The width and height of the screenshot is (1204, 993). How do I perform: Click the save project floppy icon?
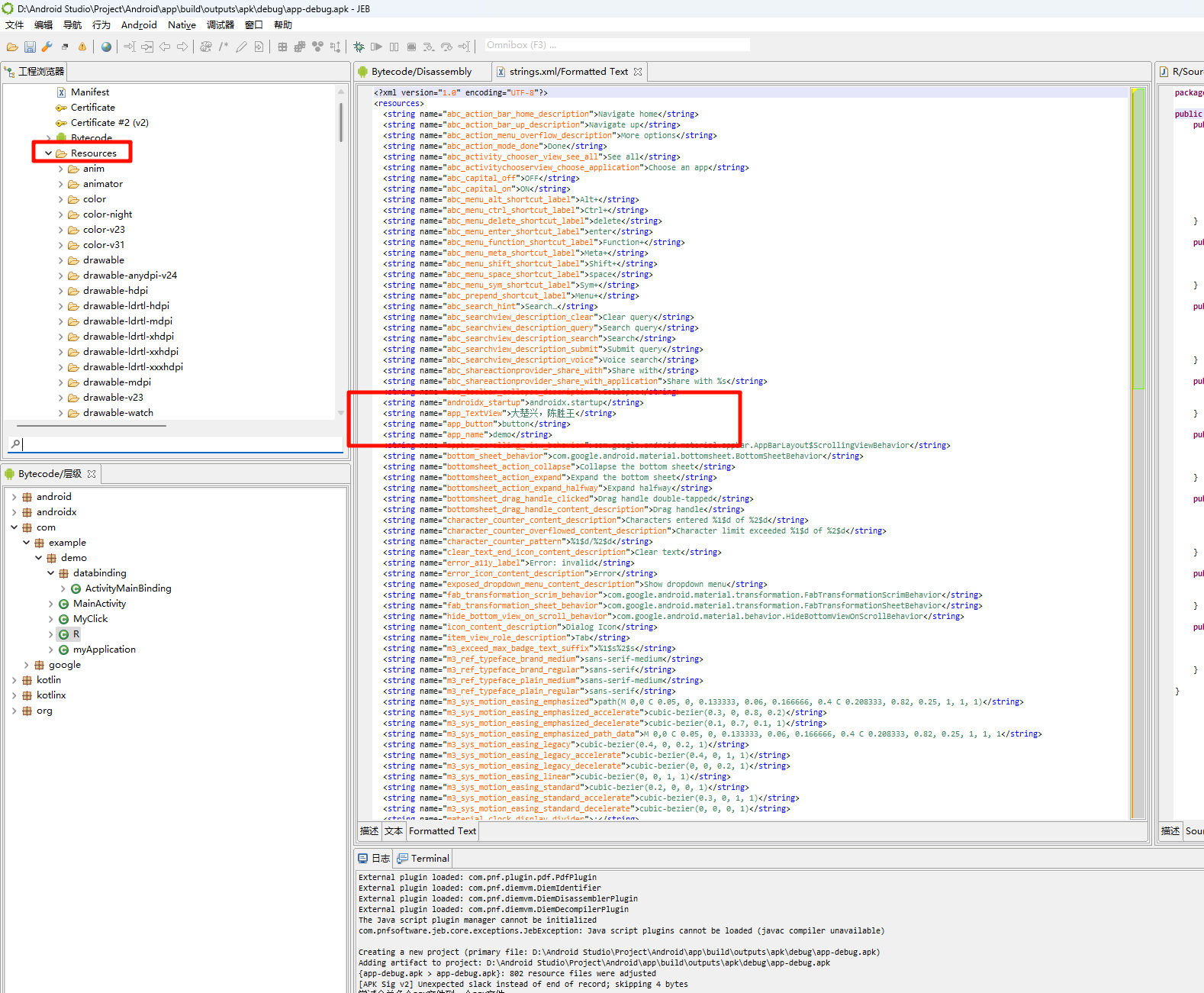tap(30, 47)
